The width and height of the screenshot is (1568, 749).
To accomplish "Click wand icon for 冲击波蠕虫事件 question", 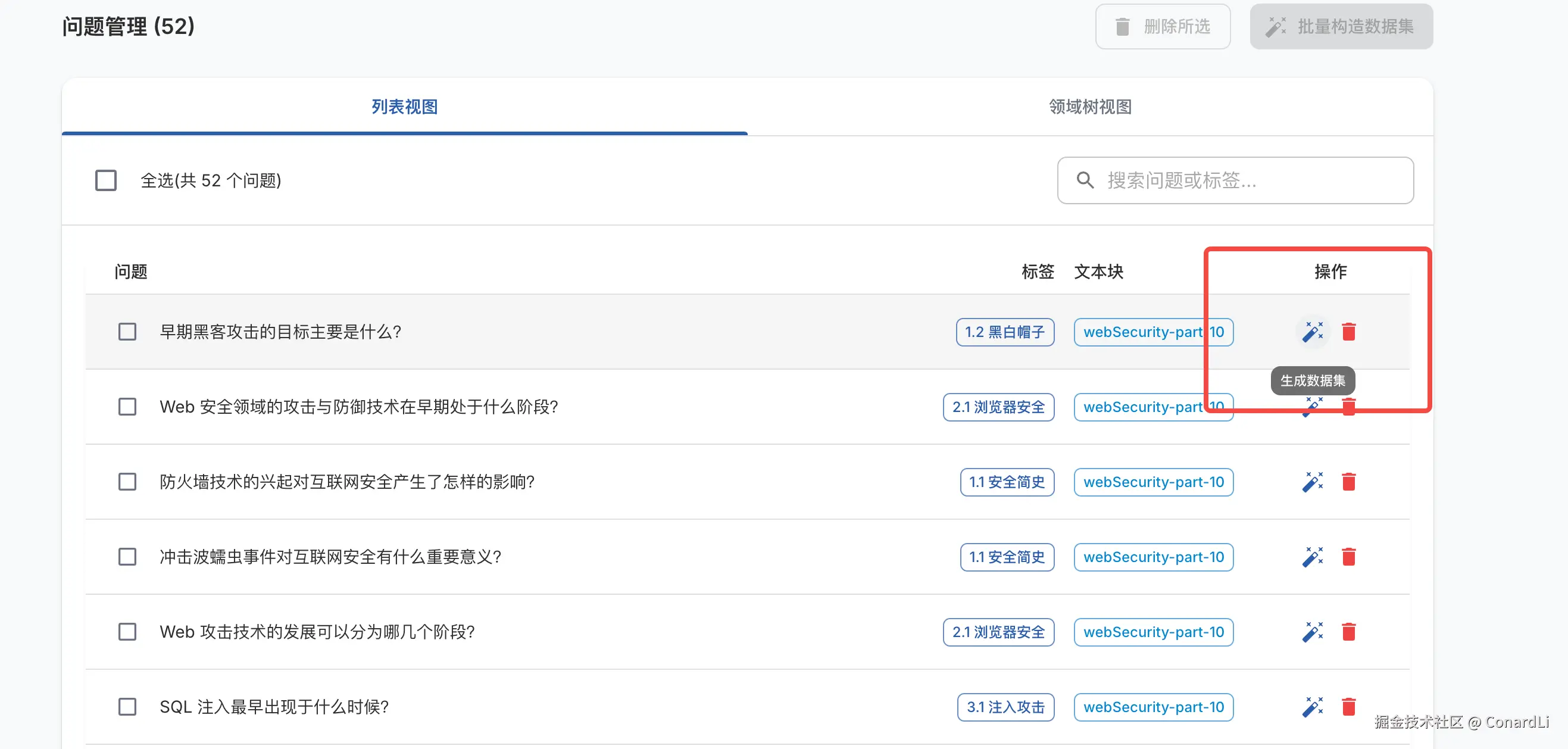I will tap(1313, 557).
